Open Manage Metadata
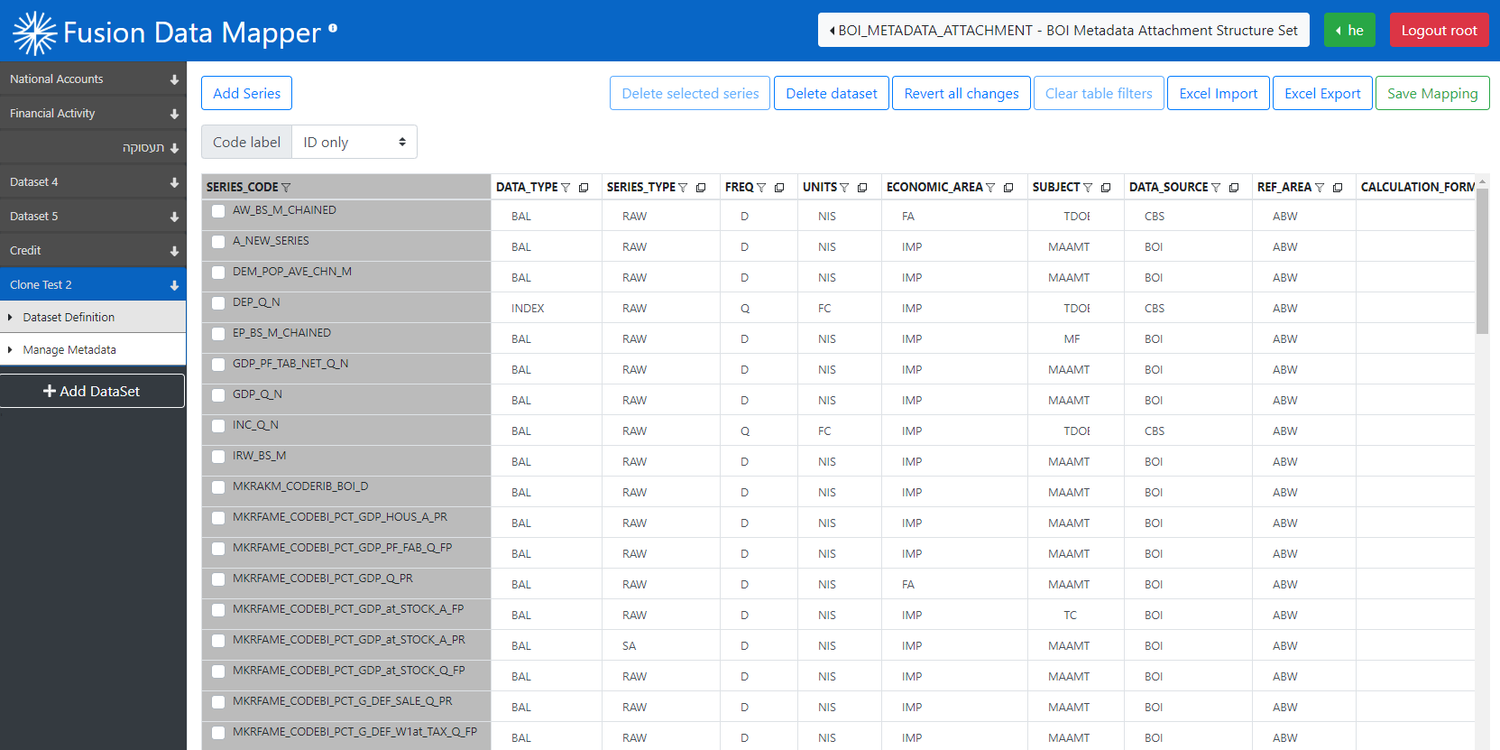The image size is (1500, 750). point(69,350)
